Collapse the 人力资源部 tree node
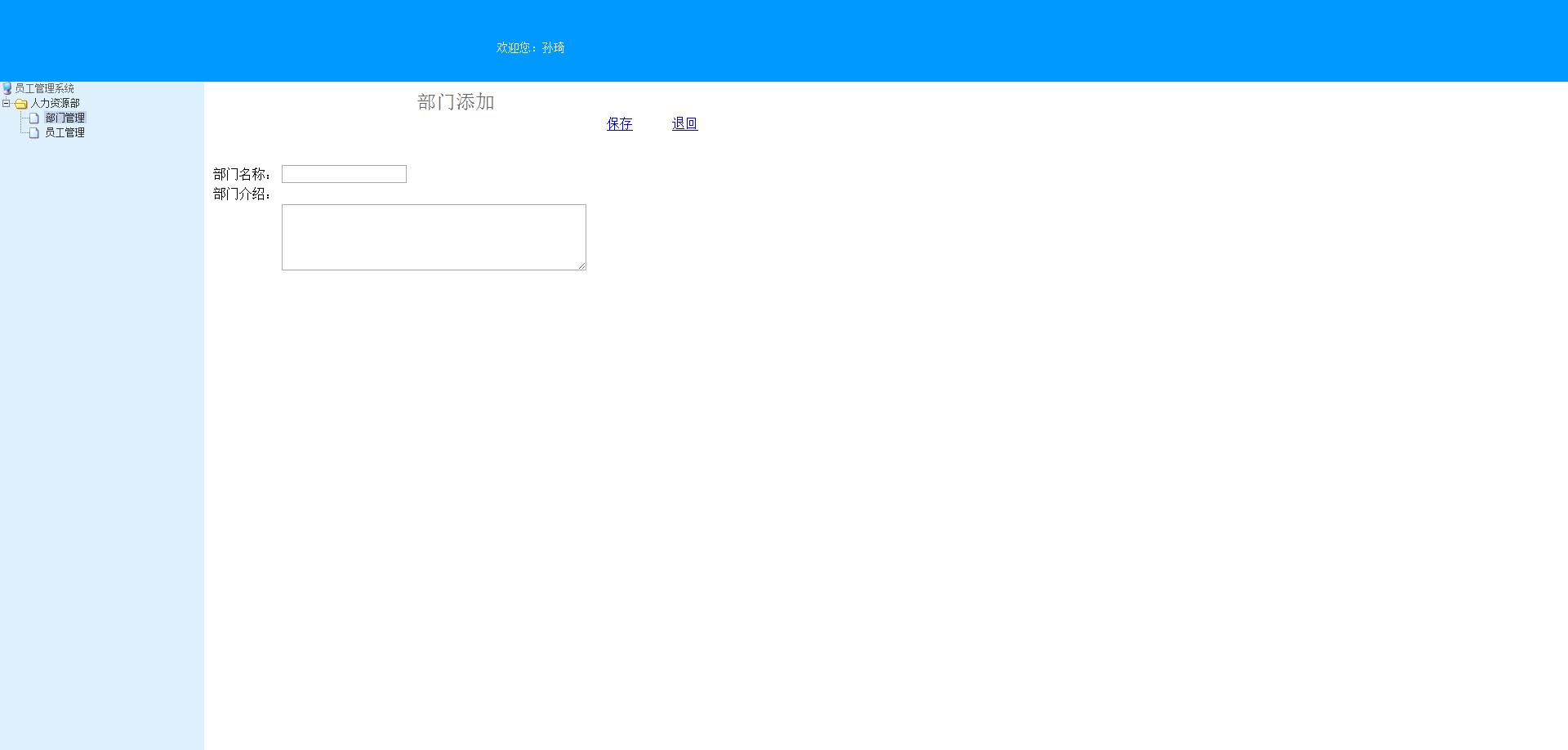This screenshot has height=750, width=1568. click(x=7, y=103)
